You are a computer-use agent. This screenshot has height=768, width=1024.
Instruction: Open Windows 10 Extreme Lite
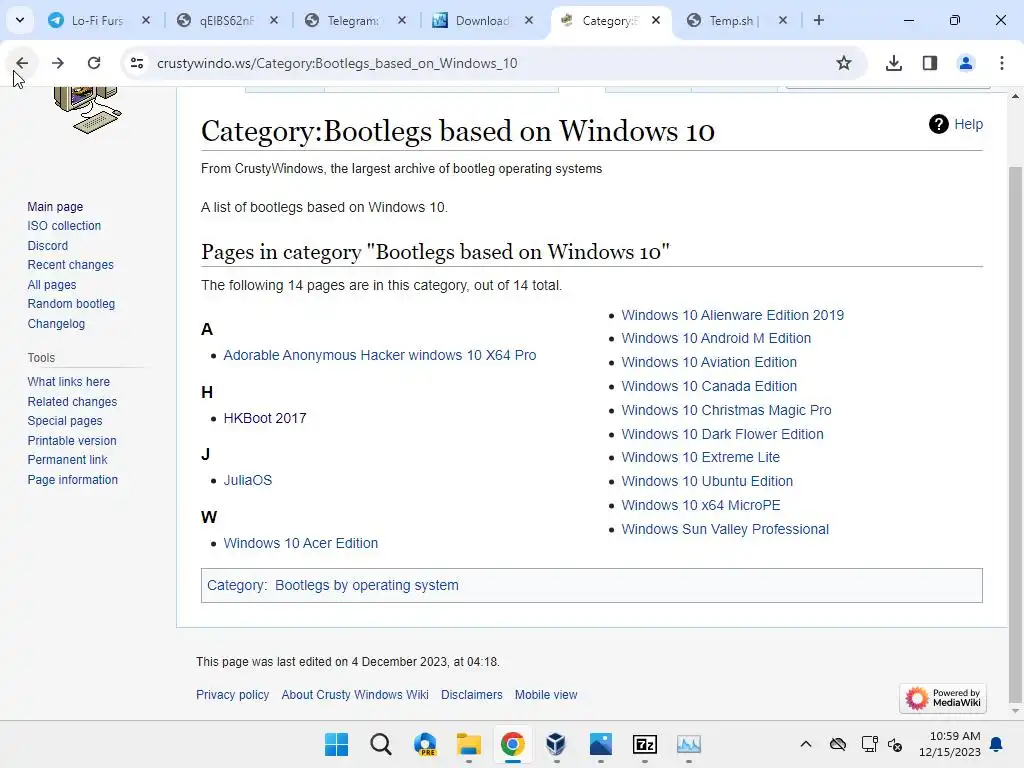700,457
